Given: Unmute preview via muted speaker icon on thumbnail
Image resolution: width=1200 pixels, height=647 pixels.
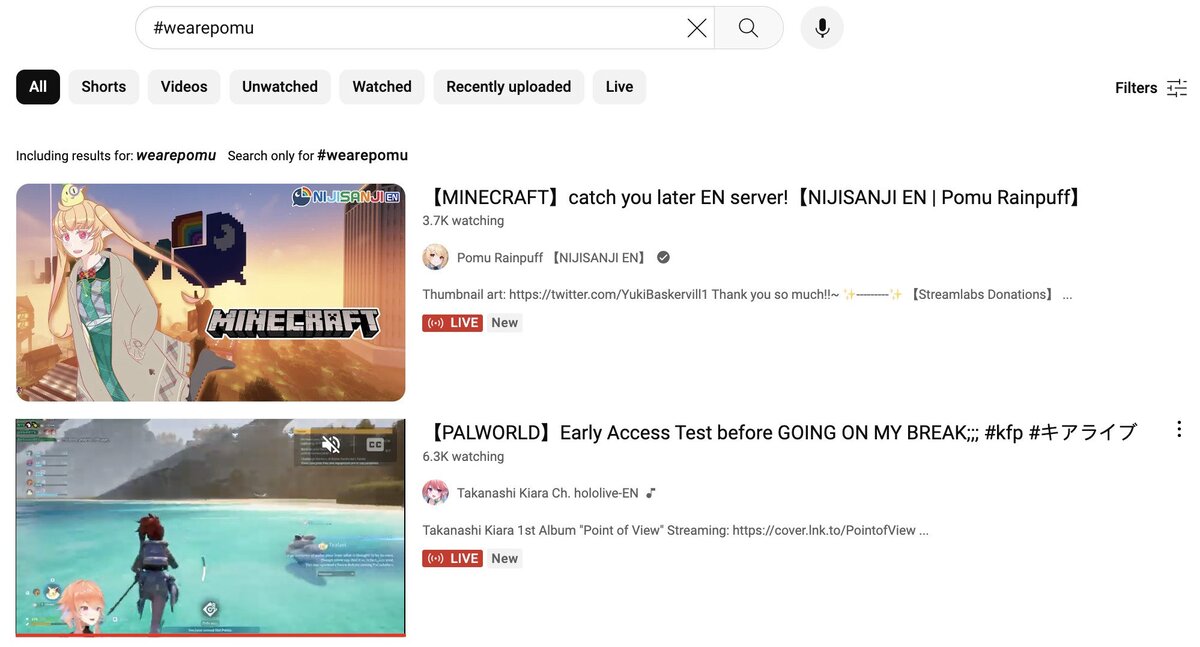Looking at the screenshot, I should pyautogui.click(x=331, y=444).
